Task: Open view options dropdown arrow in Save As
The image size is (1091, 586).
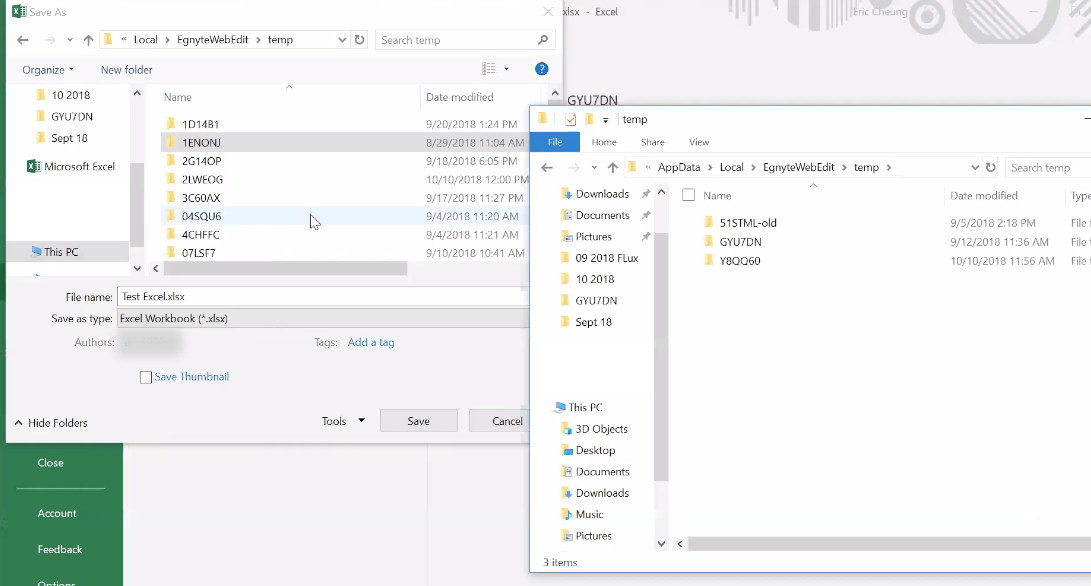Action: click(x=506, y=69)
